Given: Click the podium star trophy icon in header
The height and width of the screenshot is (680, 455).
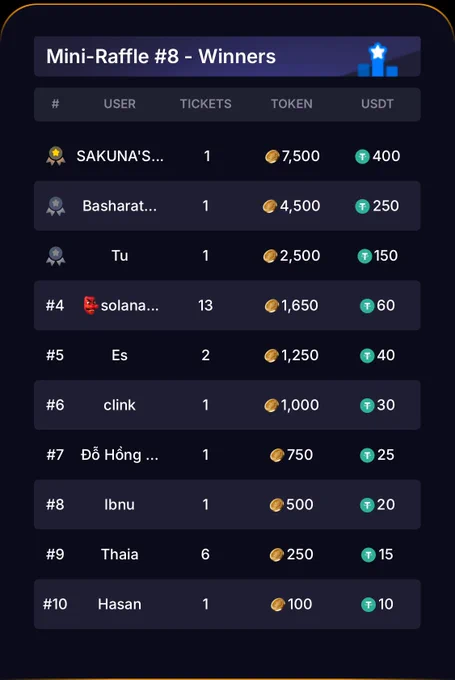Looking at the screenshot, I should [377, 59].
